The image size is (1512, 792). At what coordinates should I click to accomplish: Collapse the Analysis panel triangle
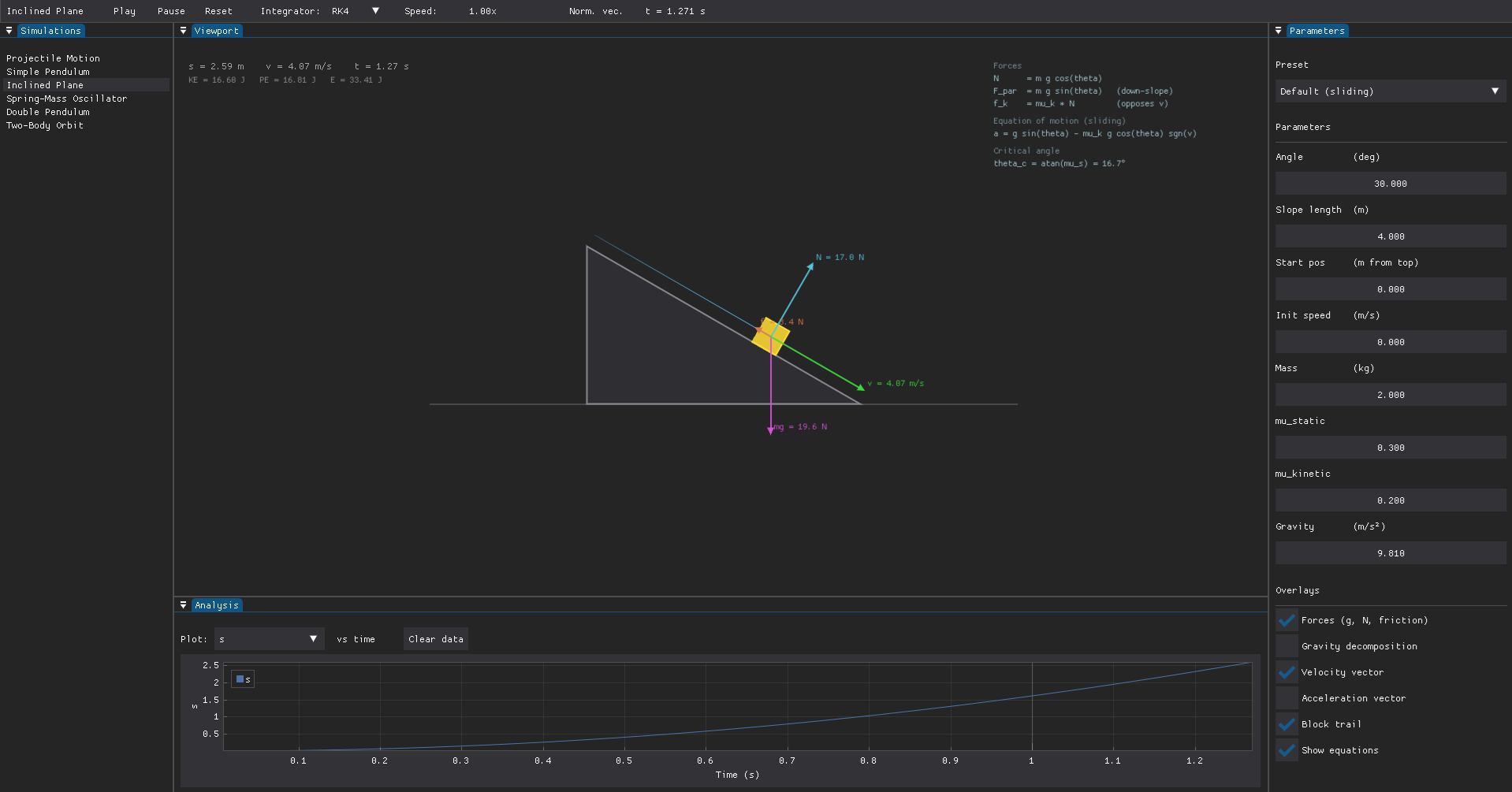point(183,605)
